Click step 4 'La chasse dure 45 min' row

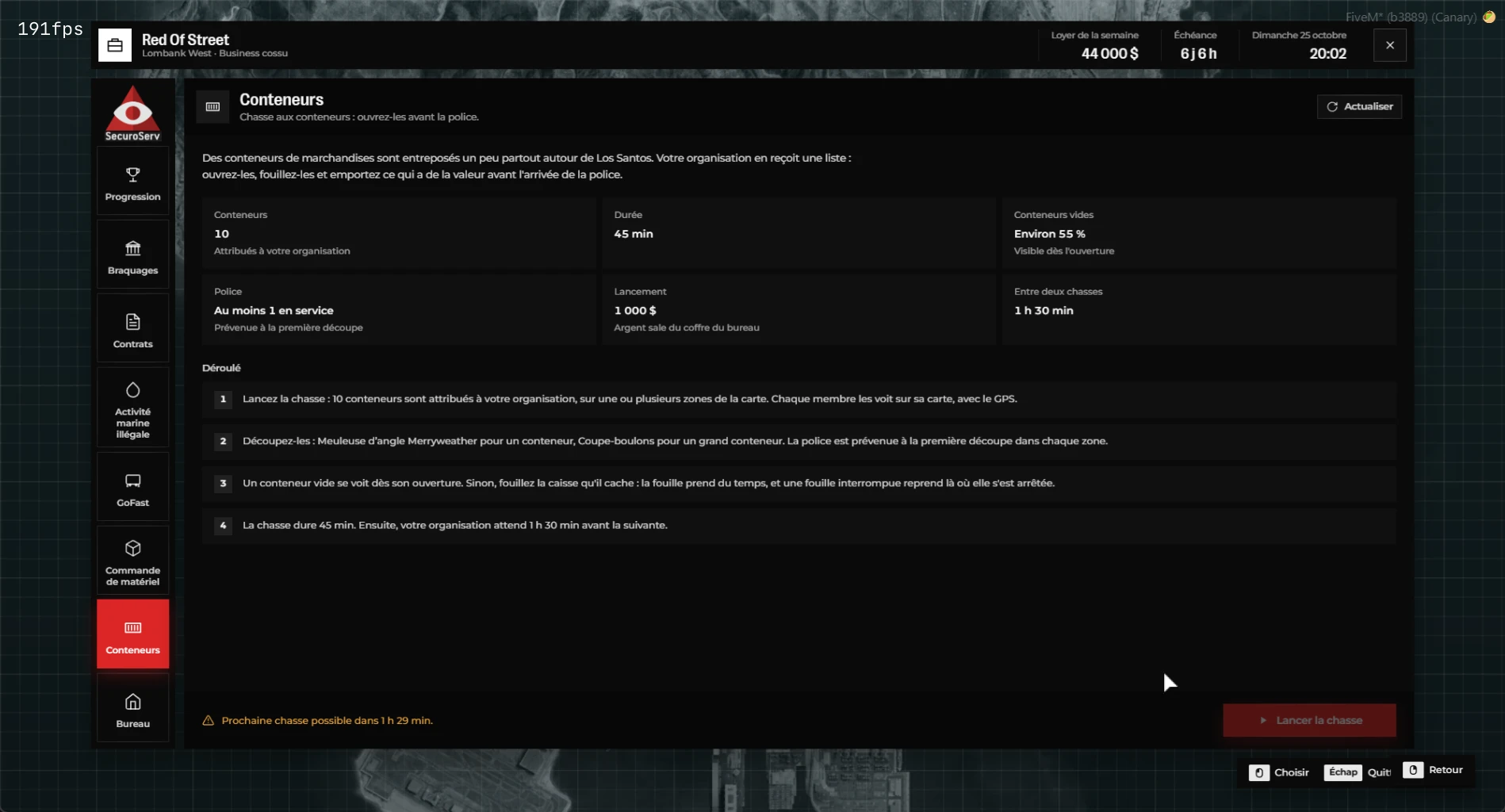point(798,525)
